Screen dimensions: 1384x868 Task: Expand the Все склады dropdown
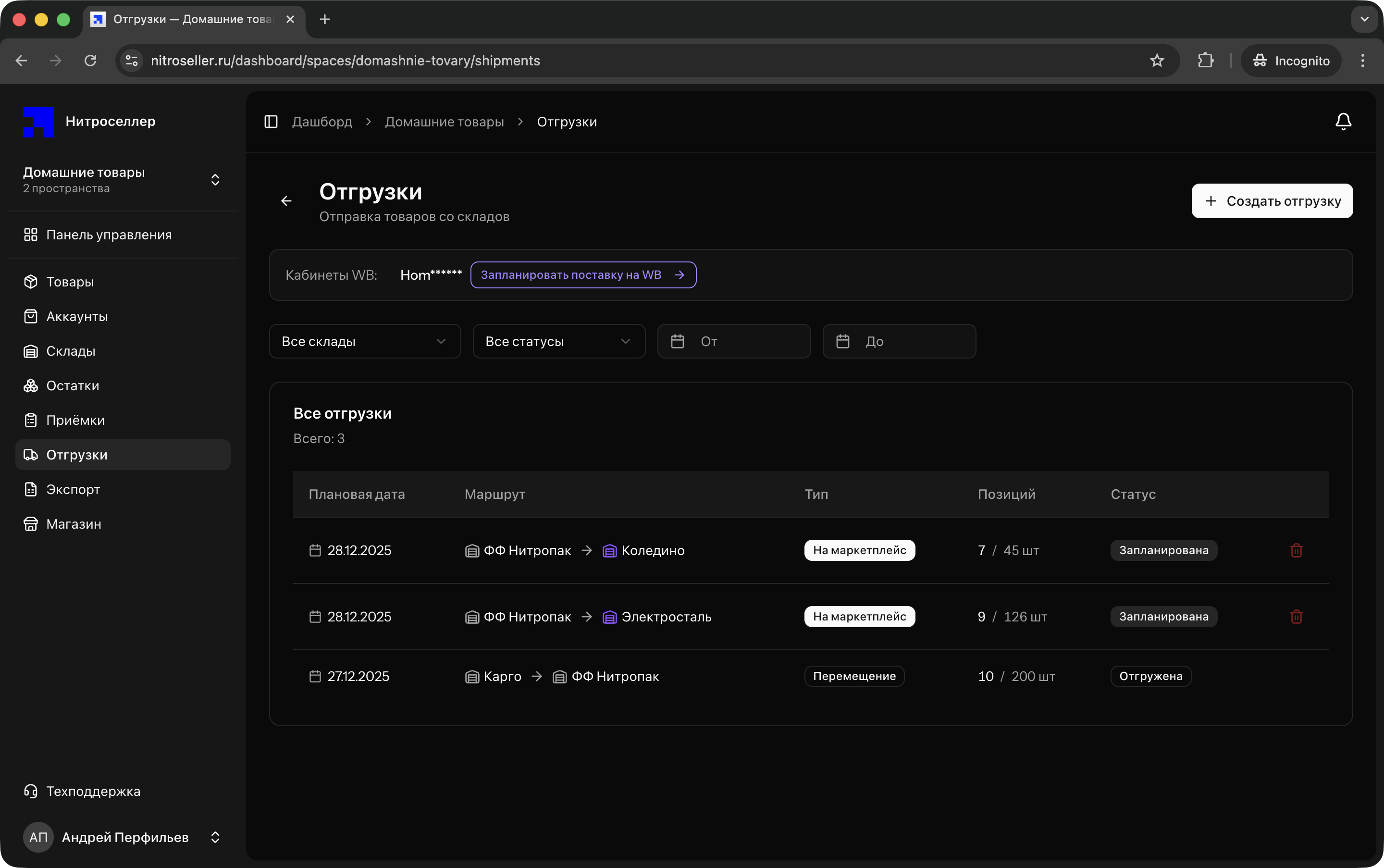coord(365,342)
